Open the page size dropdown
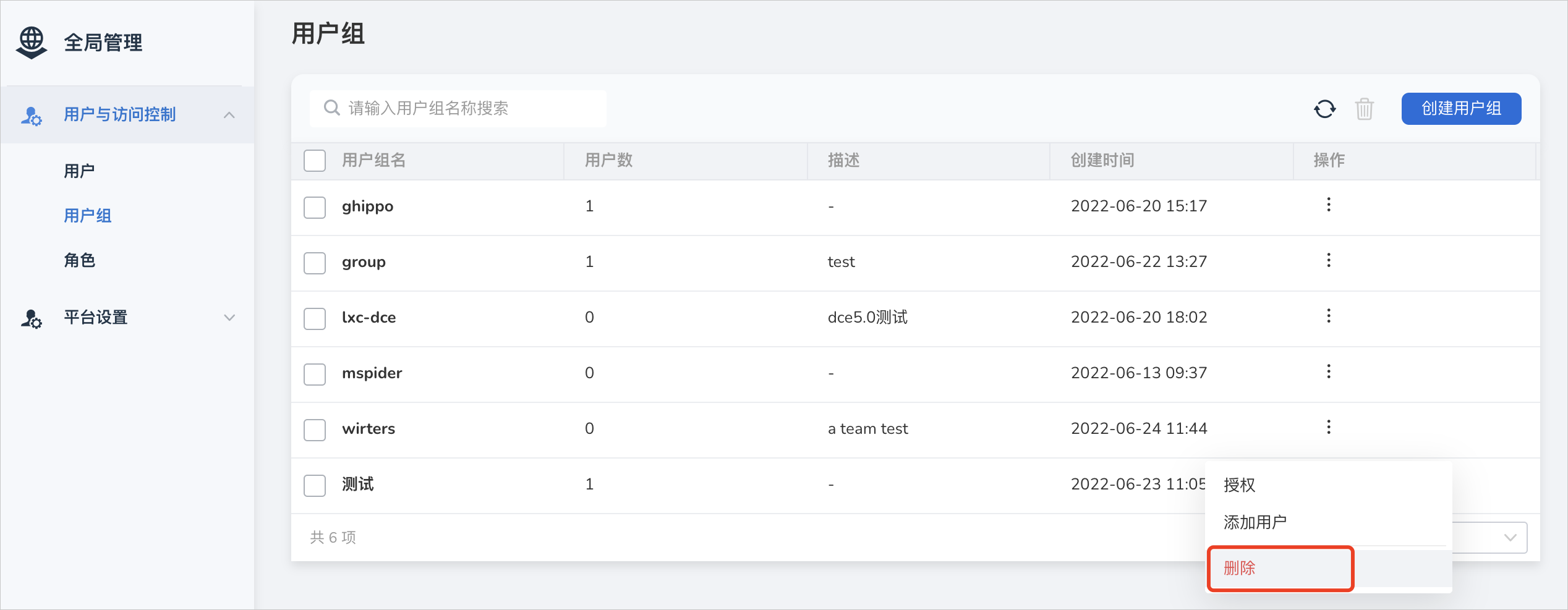 click(1490, 538)
